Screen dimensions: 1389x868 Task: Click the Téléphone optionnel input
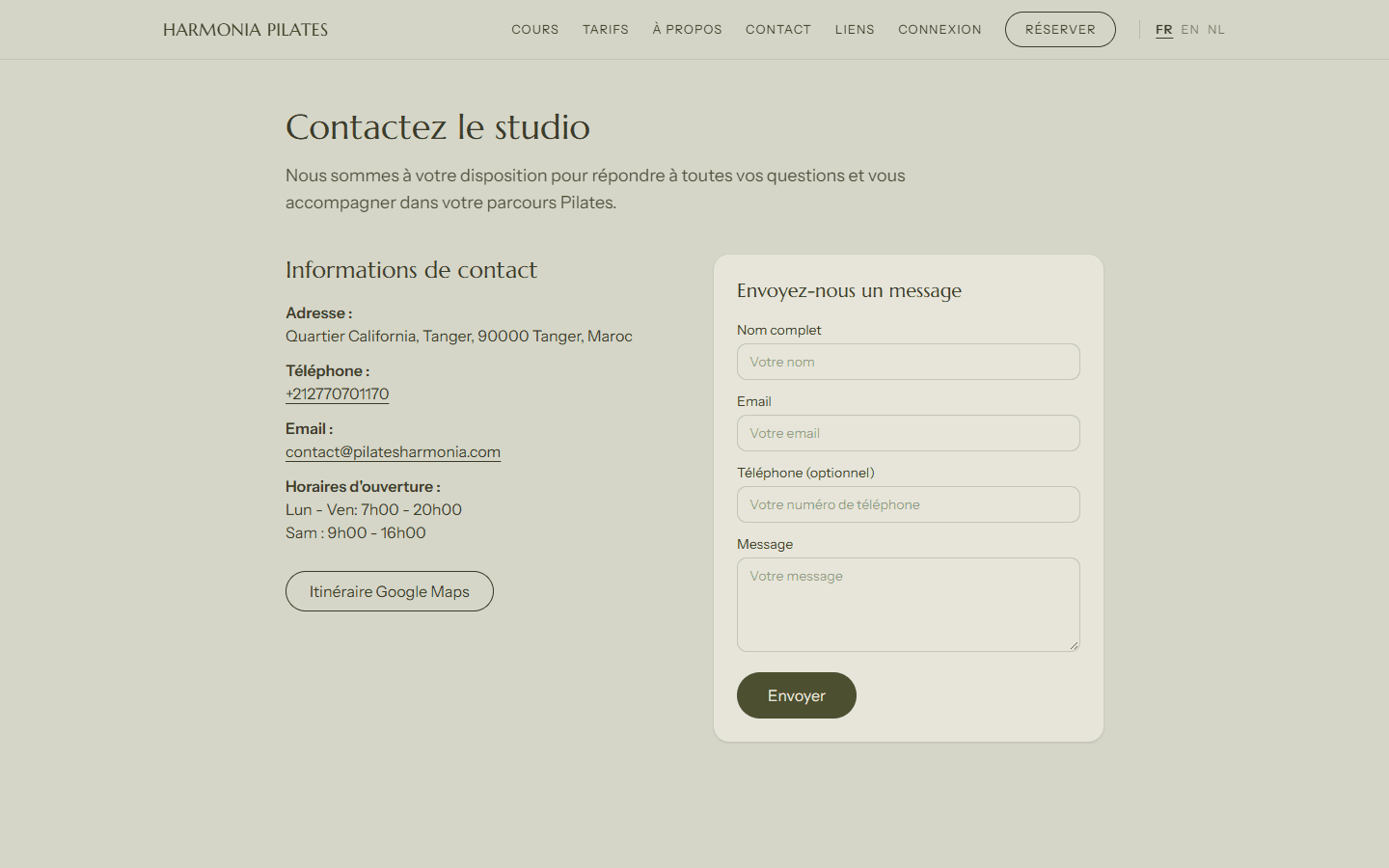[909, 504]
